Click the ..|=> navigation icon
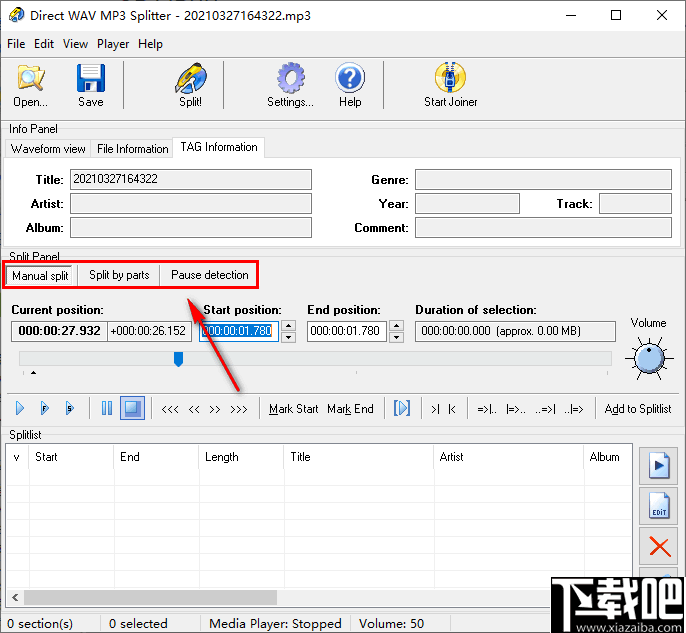 574,409
